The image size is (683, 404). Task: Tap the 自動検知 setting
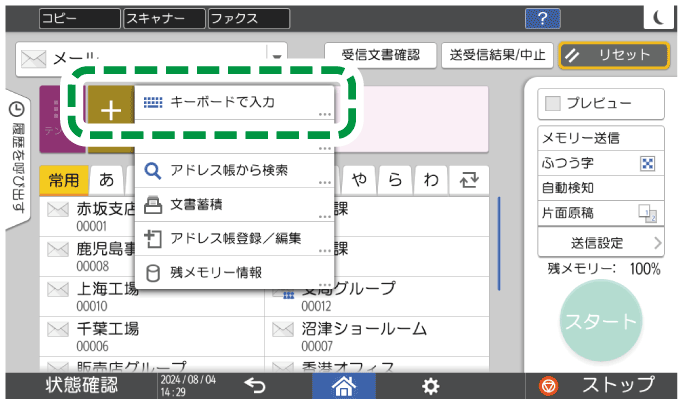coord(601,188)
